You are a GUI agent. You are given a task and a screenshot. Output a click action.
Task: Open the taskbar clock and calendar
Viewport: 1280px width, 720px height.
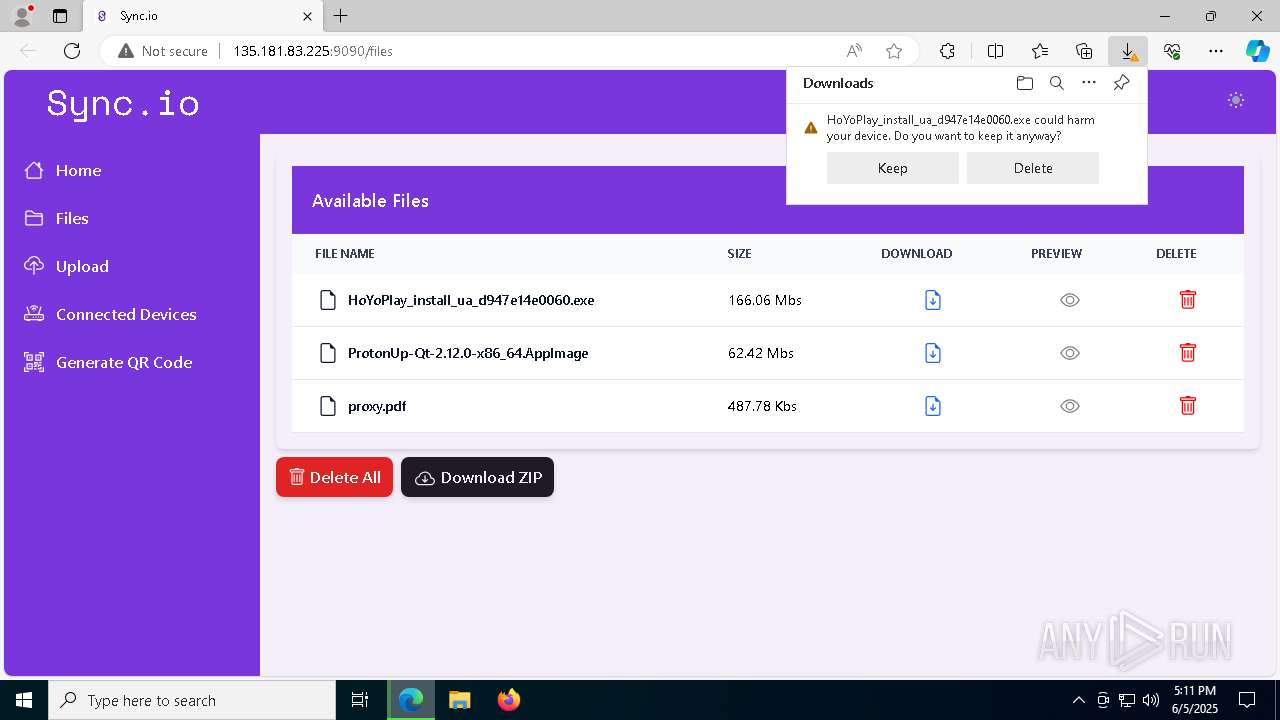[x=1195, y=700]
